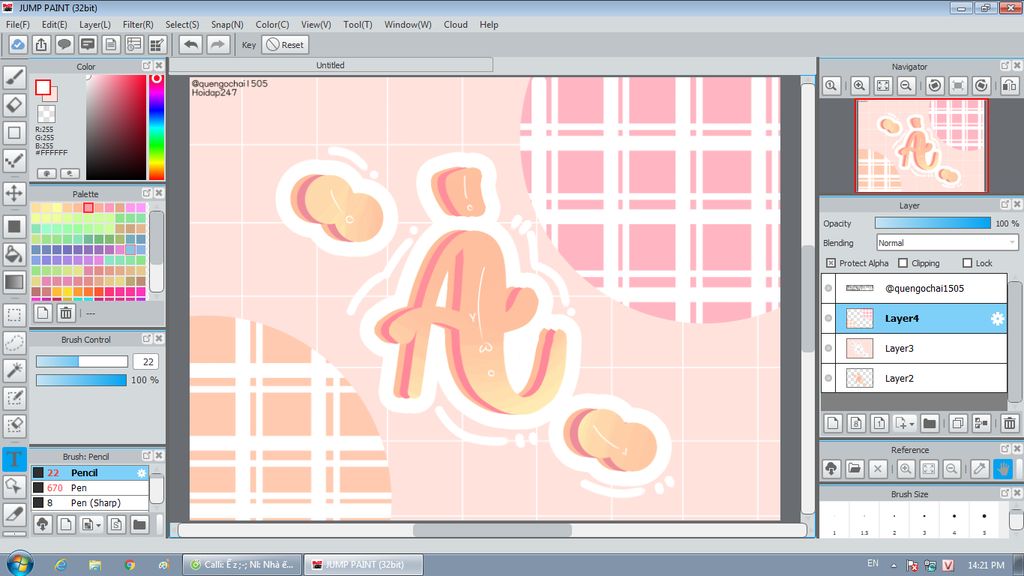Delete palette color with trash icon
The image size is (1024, 576).
coord(66,313)
